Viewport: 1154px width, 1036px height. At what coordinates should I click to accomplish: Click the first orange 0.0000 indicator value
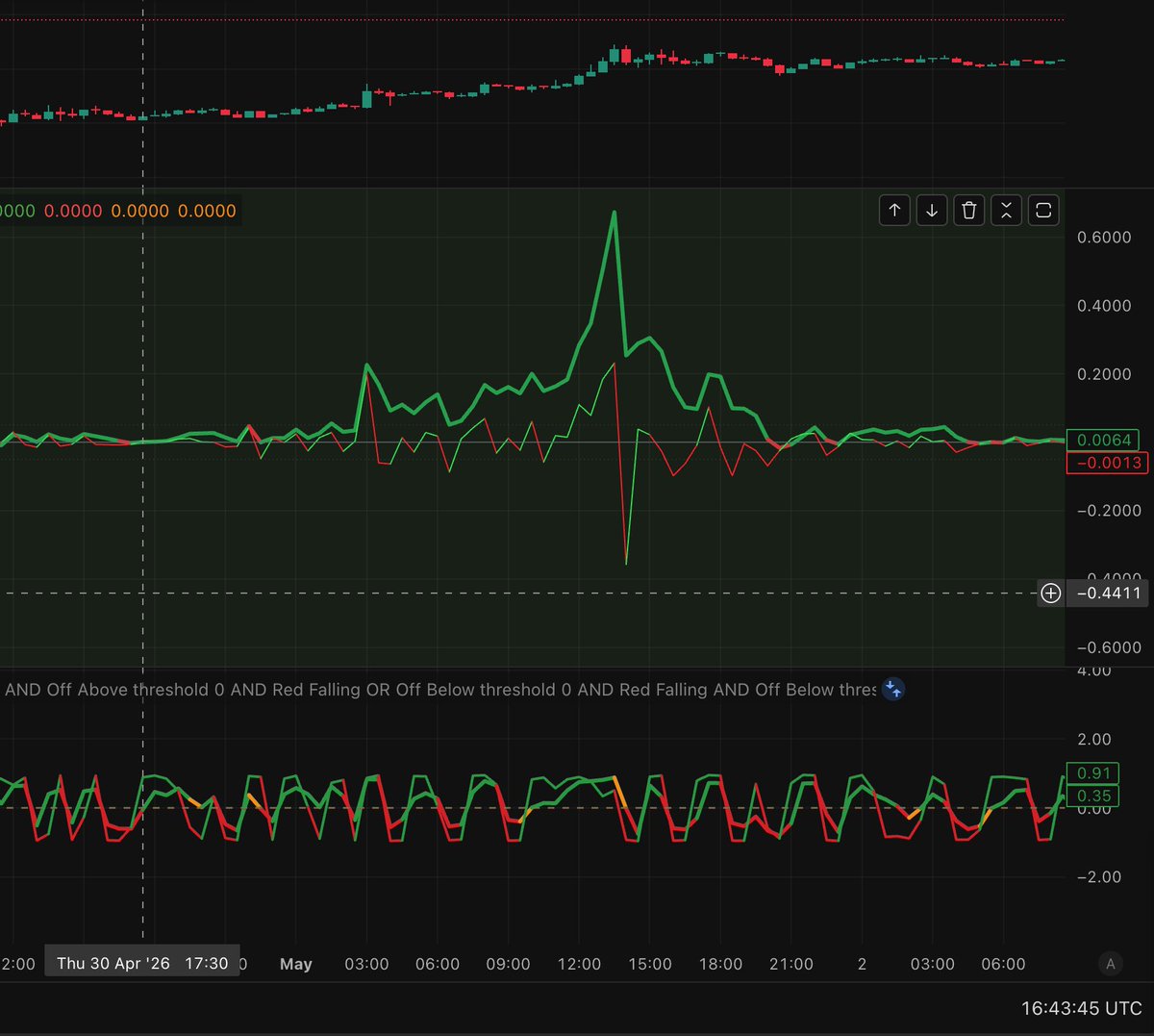click(x=139, y=211)
